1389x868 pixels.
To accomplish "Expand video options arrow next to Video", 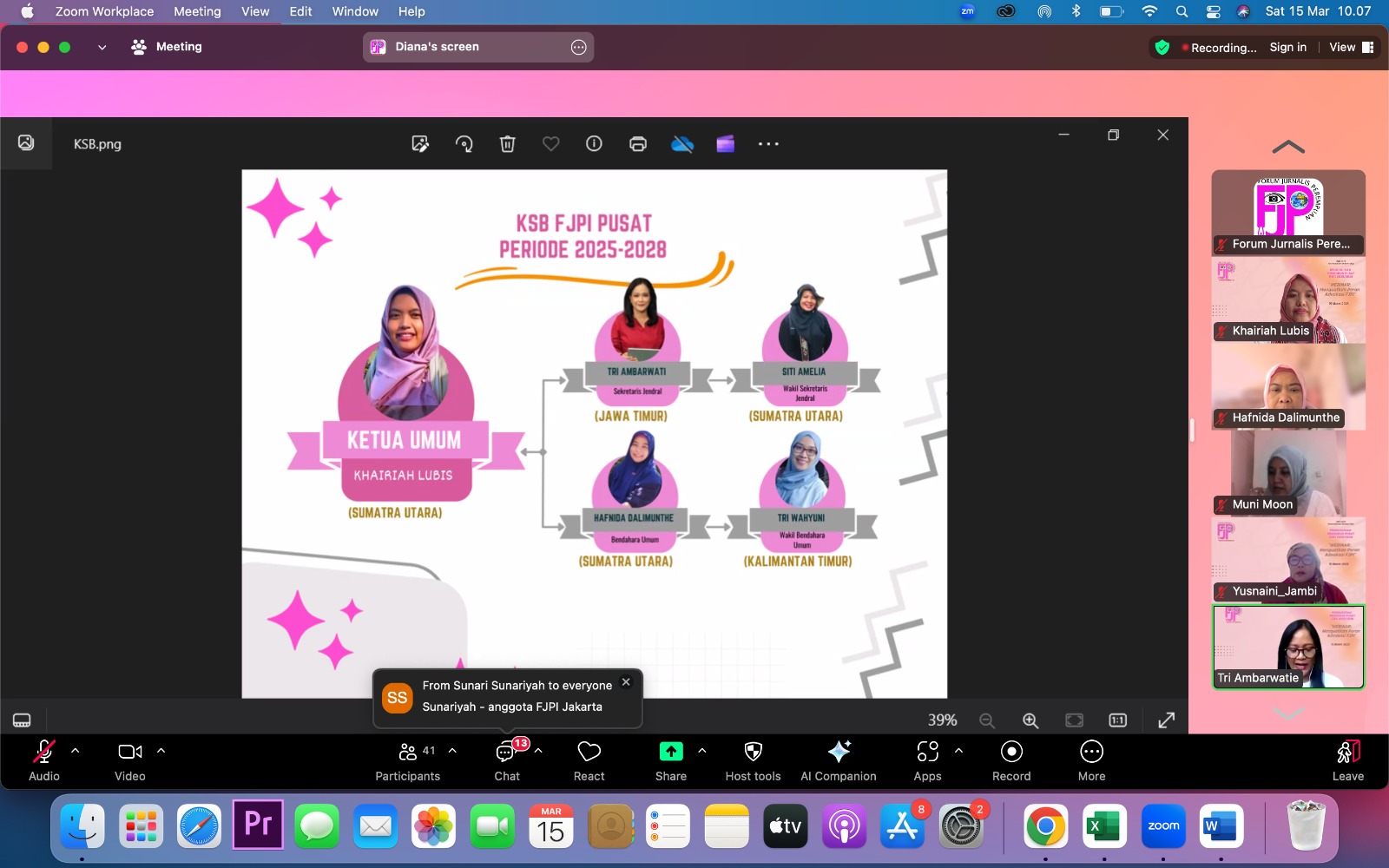I will point(161,751).
